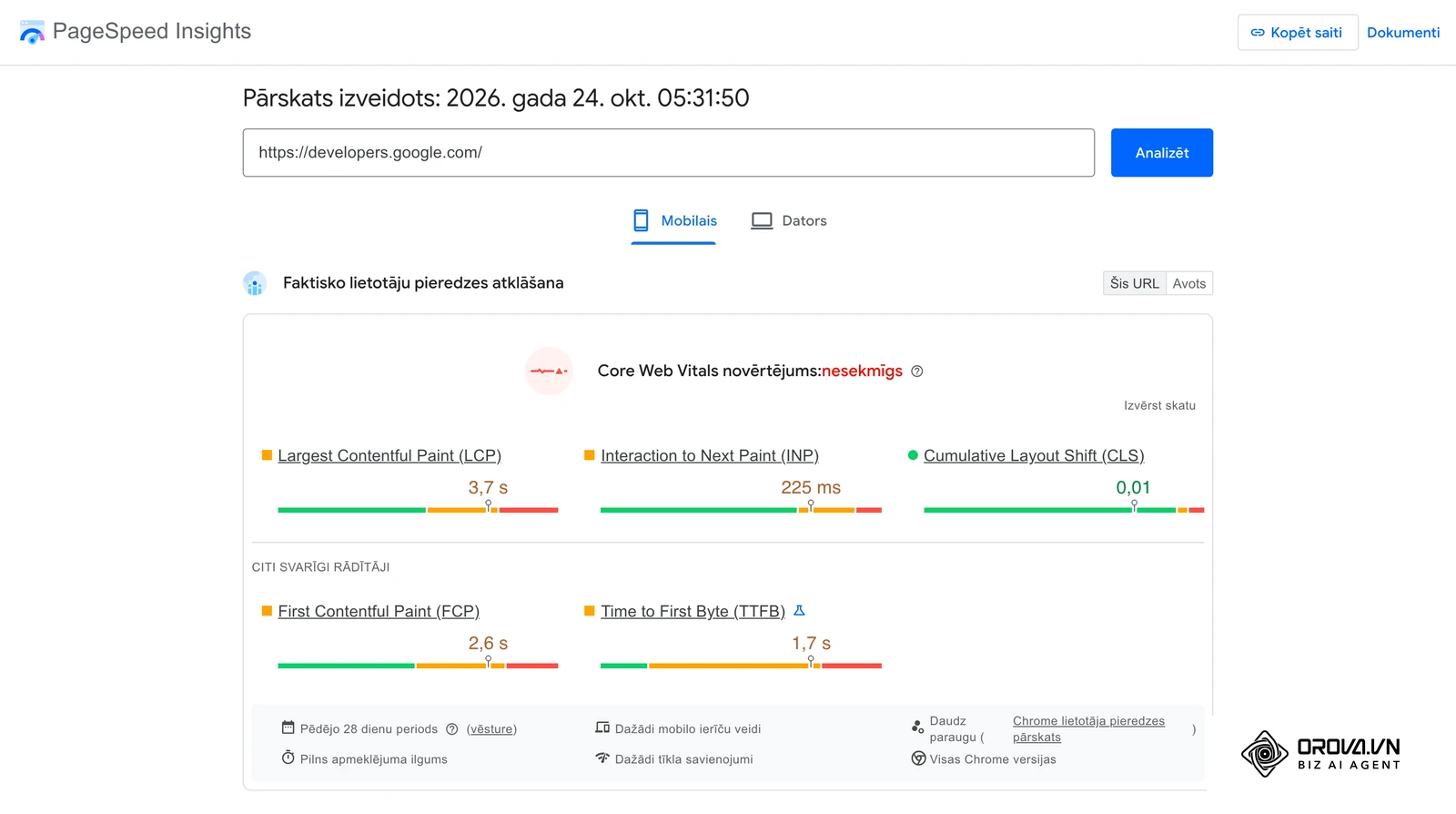Click help icon beside Pēdējo 28 dienu periods
The width and height of the screenshot is (1456, 814).
point(452,729)
